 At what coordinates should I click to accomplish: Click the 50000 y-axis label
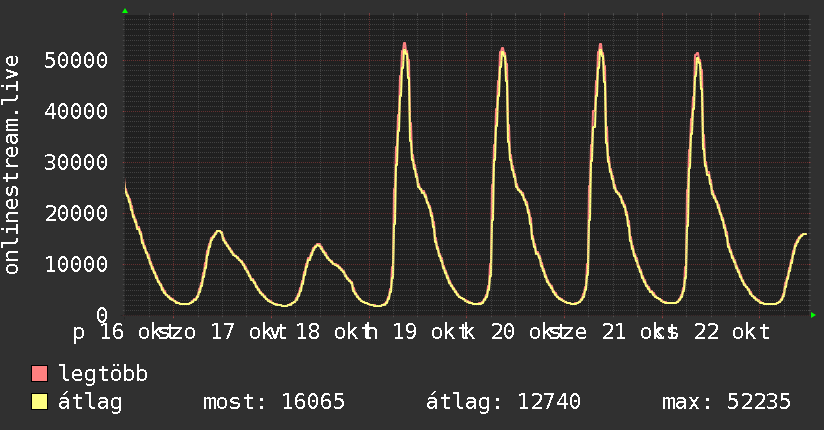point(76,60)
